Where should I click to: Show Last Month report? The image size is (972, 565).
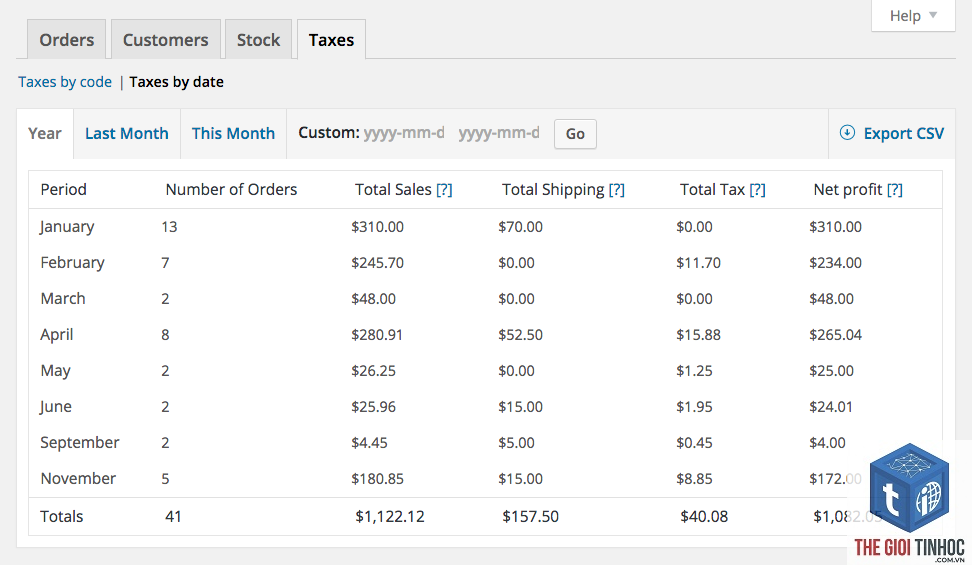coord(126,133)
